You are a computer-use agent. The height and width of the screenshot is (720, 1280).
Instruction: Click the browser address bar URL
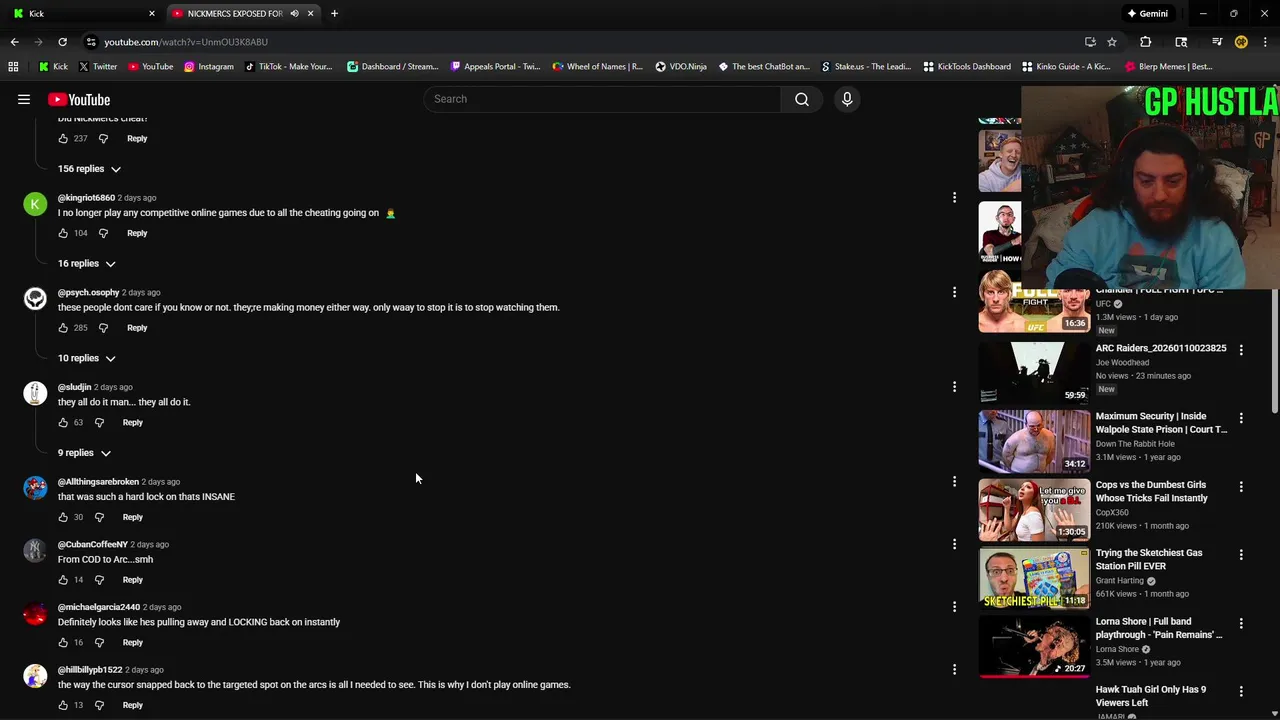[186, 42]
